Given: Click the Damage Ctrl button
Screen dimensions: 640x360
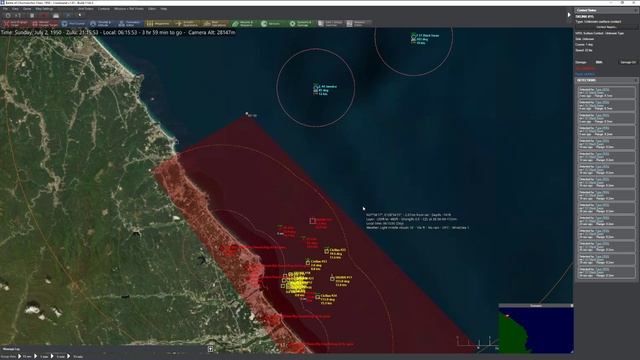Looking at the screenshot, I should (x=628, y=62).
